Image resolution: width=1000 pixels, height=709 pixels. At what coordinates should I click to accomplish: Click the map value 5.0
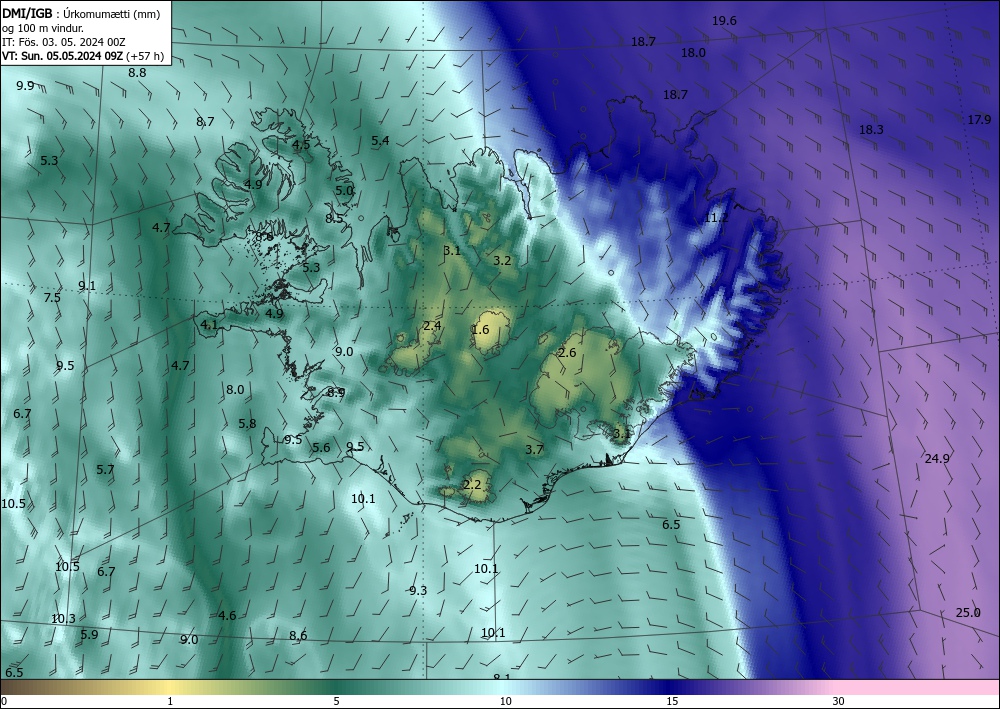click(344, 190)
